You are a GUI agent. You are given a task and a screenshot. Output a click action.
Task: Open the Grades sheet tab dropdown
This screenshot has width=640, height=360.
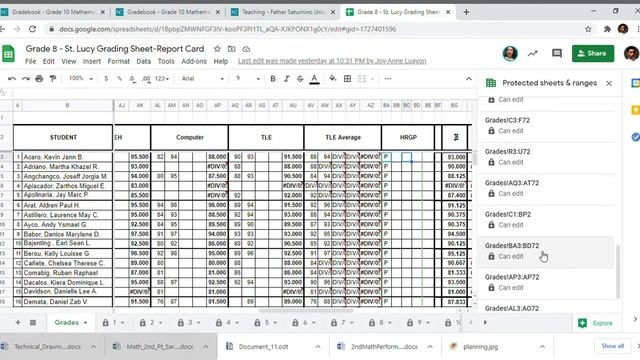85,323
